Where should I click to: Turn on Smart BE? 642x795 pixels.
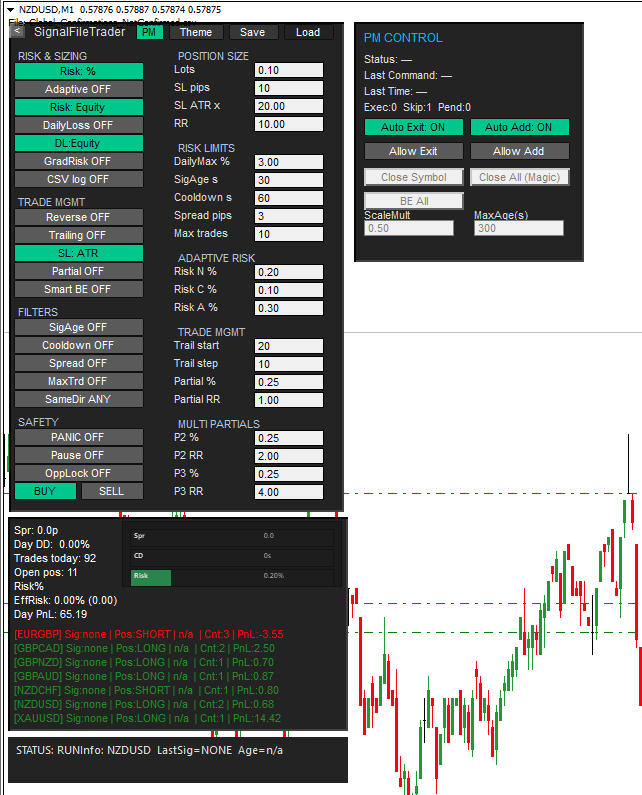(x=79, y=290)
